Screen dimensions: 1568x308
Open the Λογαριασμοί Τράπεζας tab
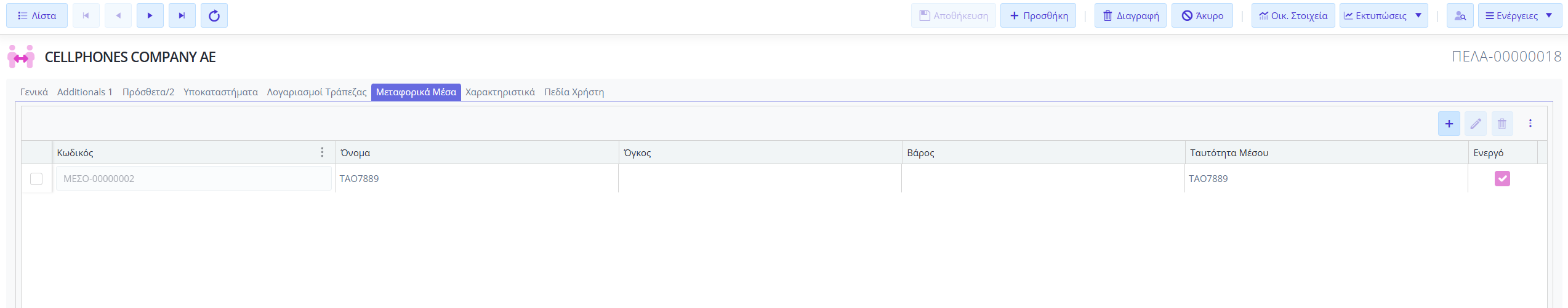[316, 92]
